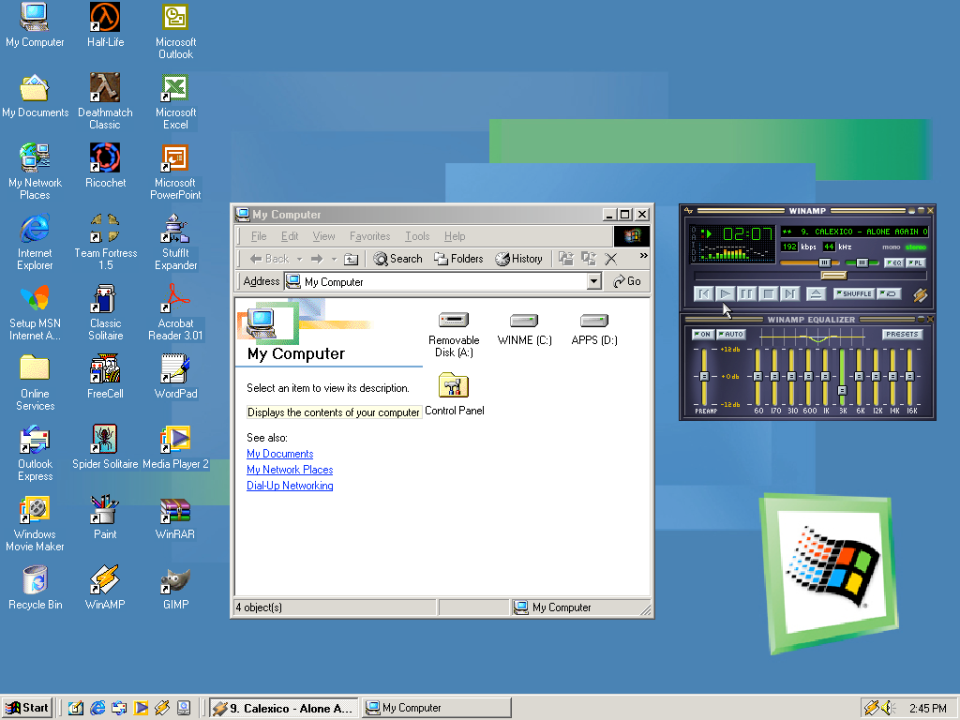Toggle the EQ button in Winamp

point(896,263)
